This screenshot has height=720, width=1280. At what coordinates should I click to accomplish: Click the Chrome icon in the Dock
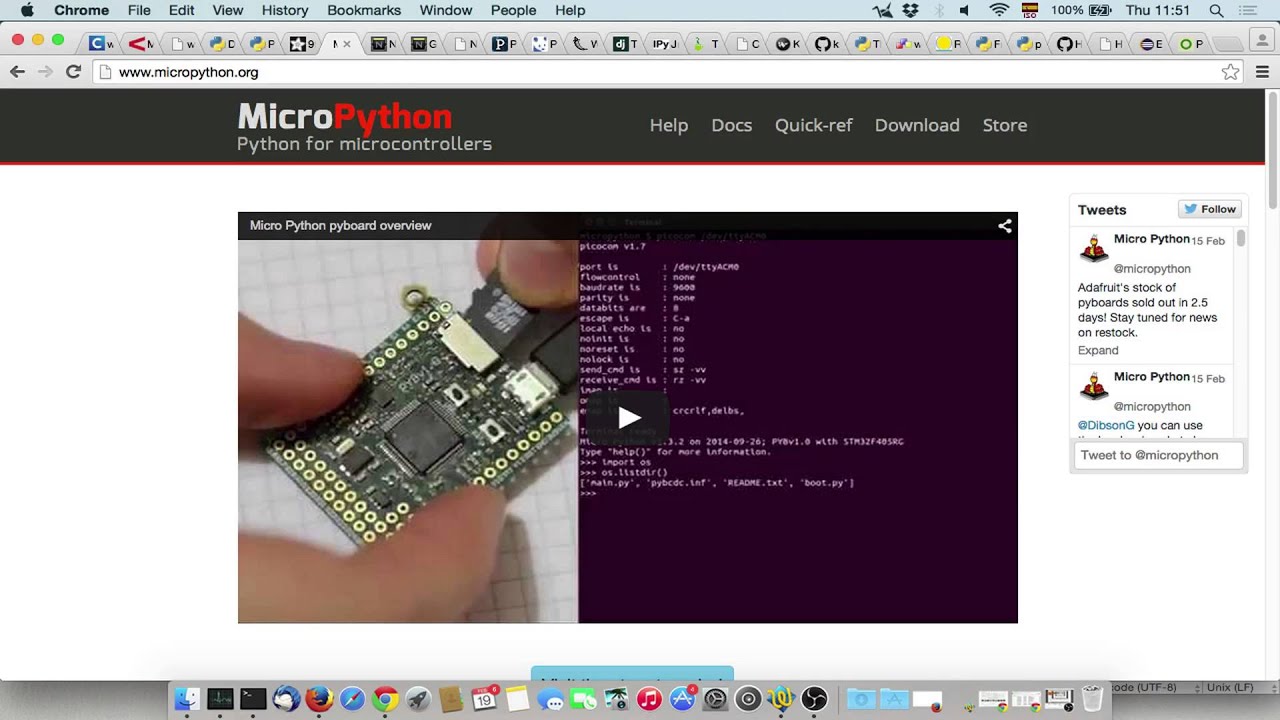coord(385,699)
